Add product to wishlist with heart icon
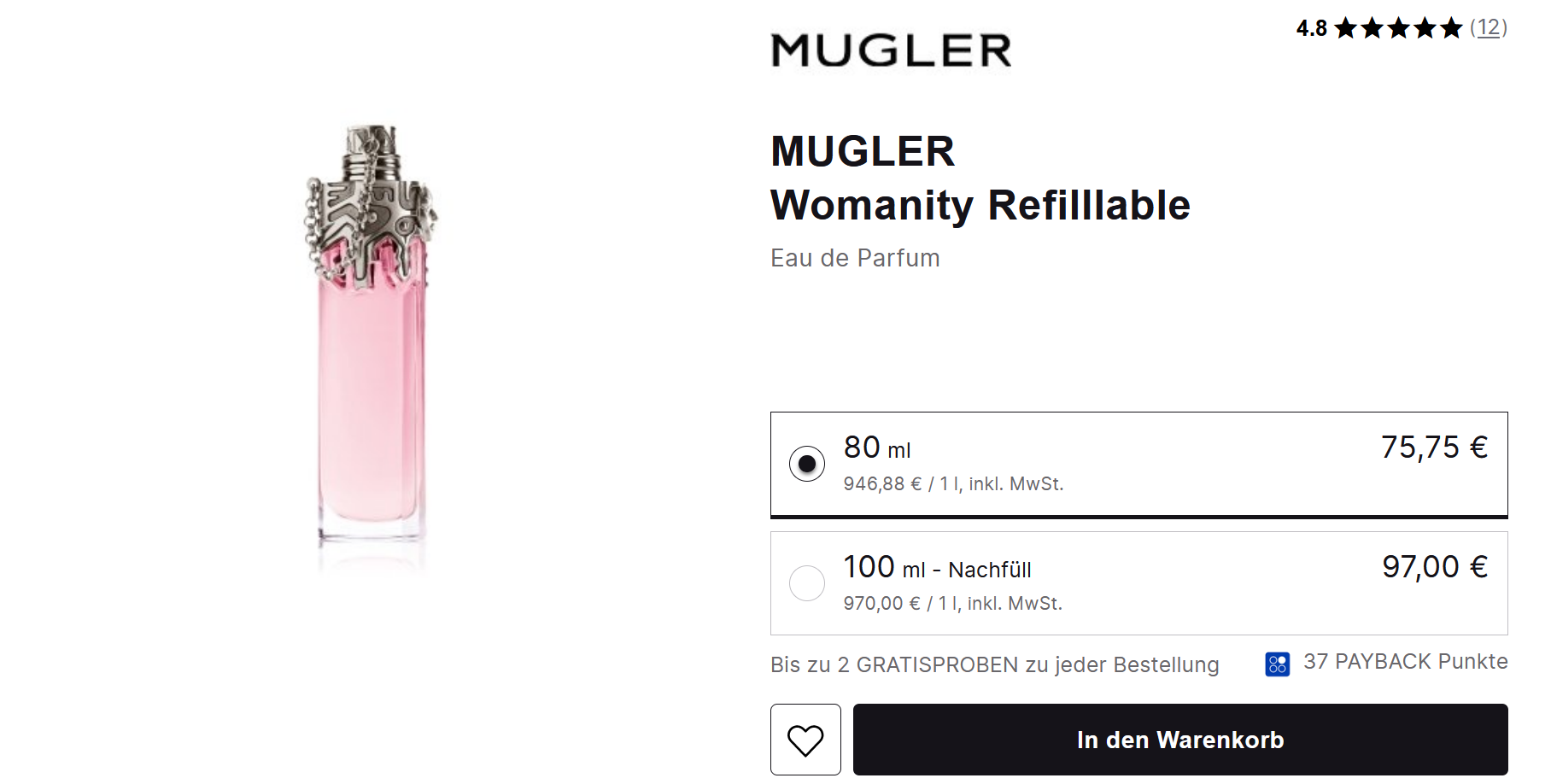Image resolution: width=1551 pixels, height=784 pixels. (805, 740)
